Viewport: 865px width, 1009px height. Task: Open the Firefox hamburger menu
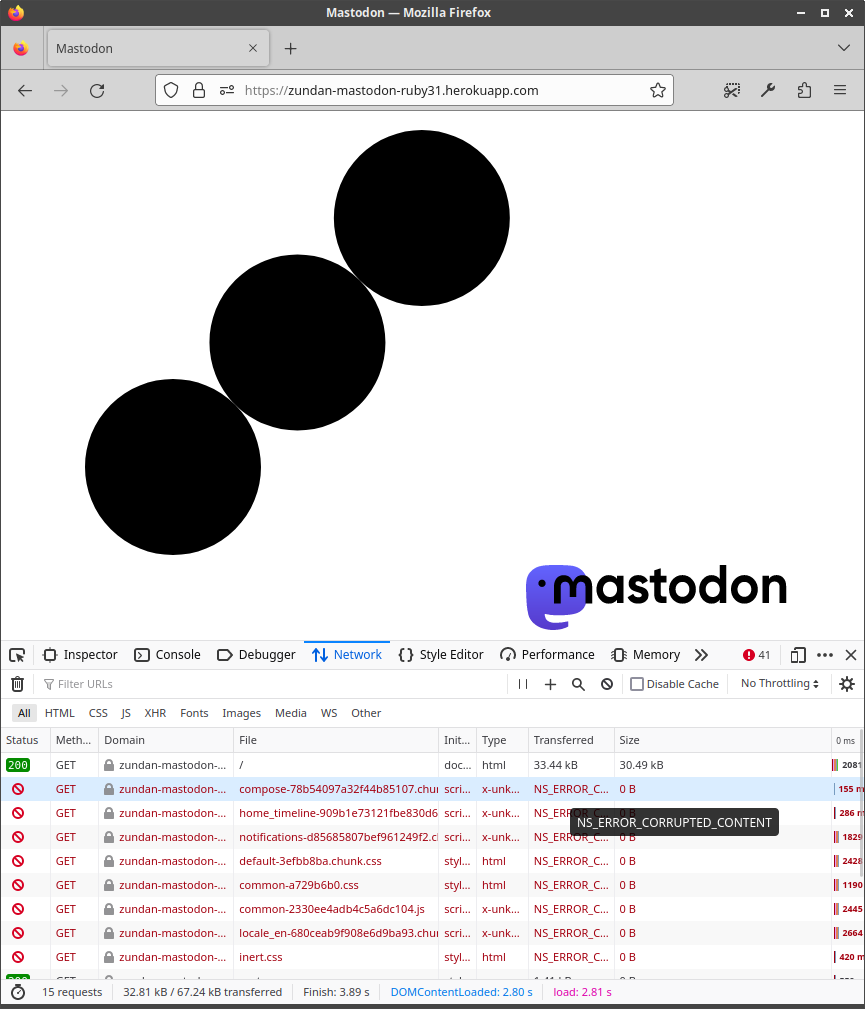tap(840, 91)
